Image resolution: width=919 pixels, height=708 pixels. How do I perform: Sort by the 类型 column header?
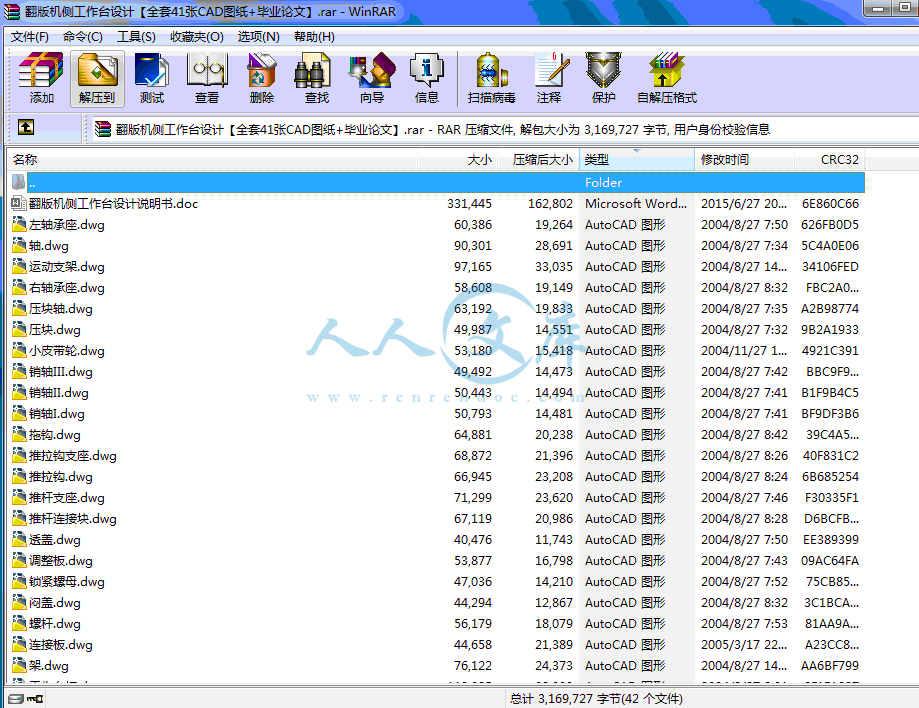pos(637,159)
